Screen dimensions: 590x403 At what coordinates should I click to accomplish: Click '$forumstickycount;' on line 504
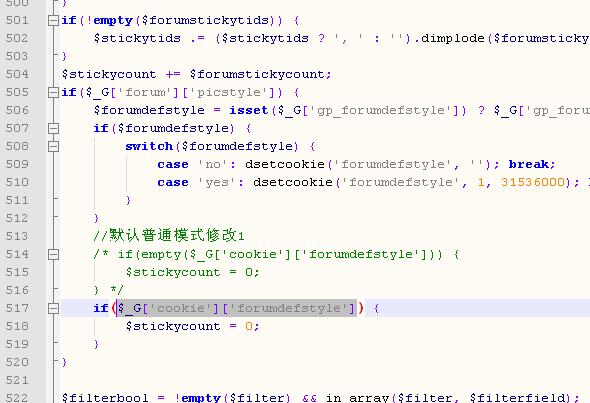click(260, 74)
